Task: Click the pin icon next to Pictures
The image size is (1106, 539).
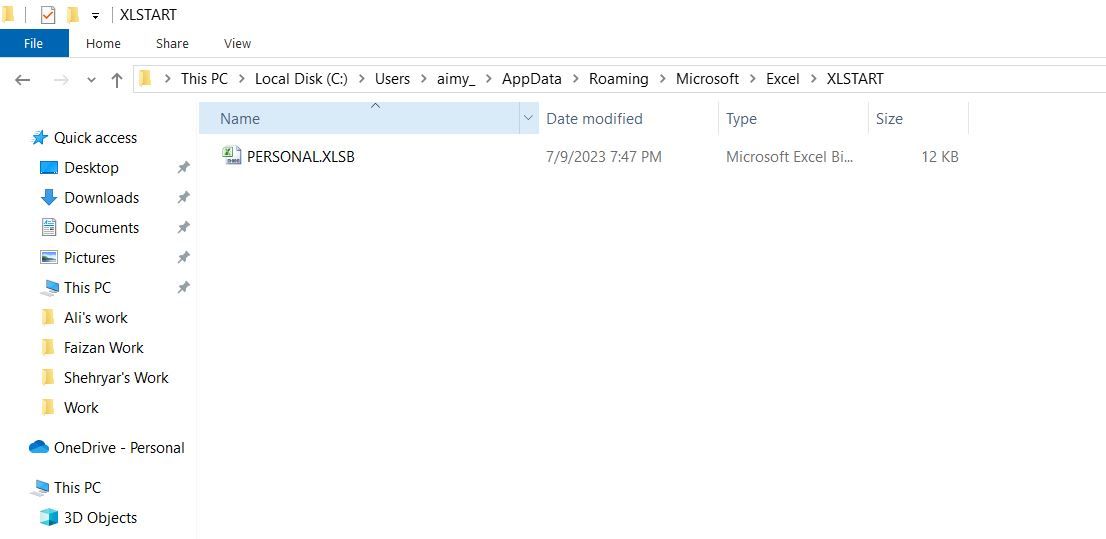Action: (x=183, y=258)
